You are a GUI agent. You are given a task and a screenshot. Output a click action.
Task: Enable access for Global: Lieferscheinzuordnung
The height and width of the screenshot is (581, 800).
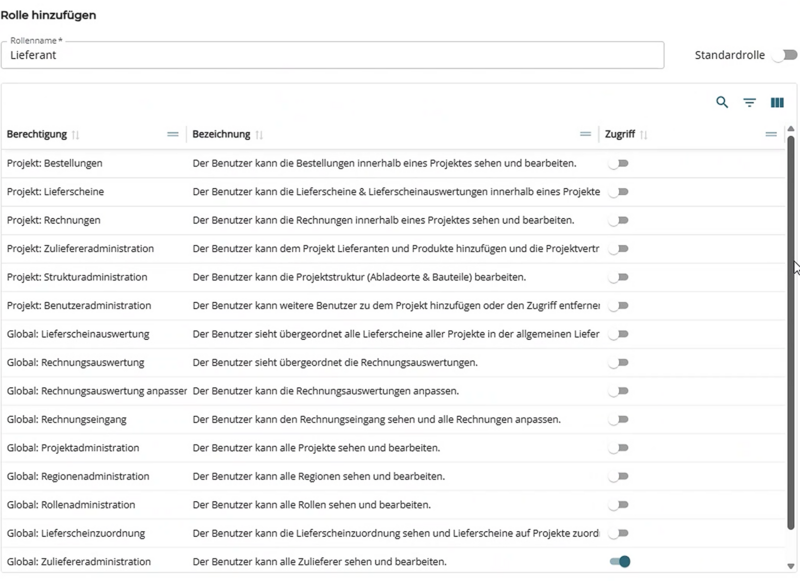[x=618, y=533]
